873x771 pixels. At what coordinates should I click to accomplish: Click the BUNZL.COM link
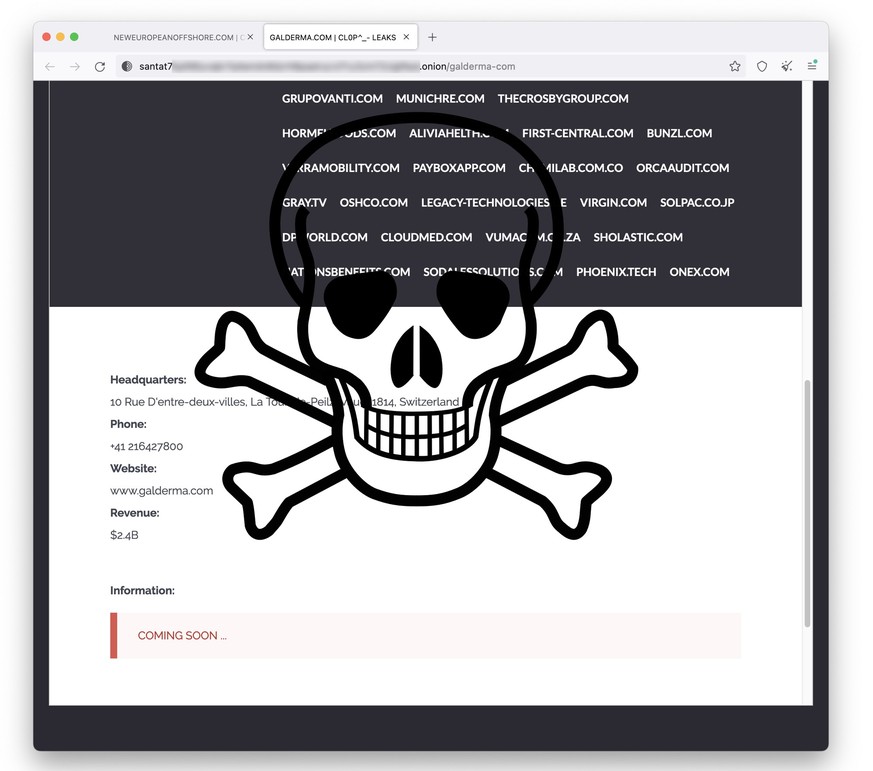679,133
